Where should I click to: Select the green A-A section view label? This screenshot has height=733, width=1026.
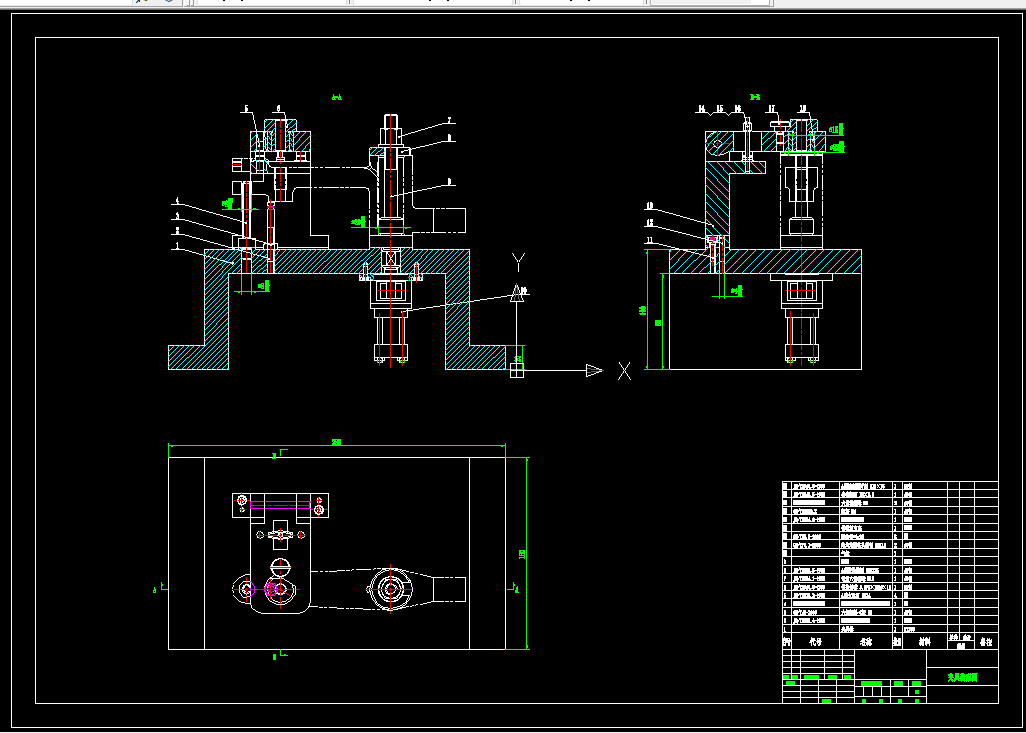coord(337,98)
